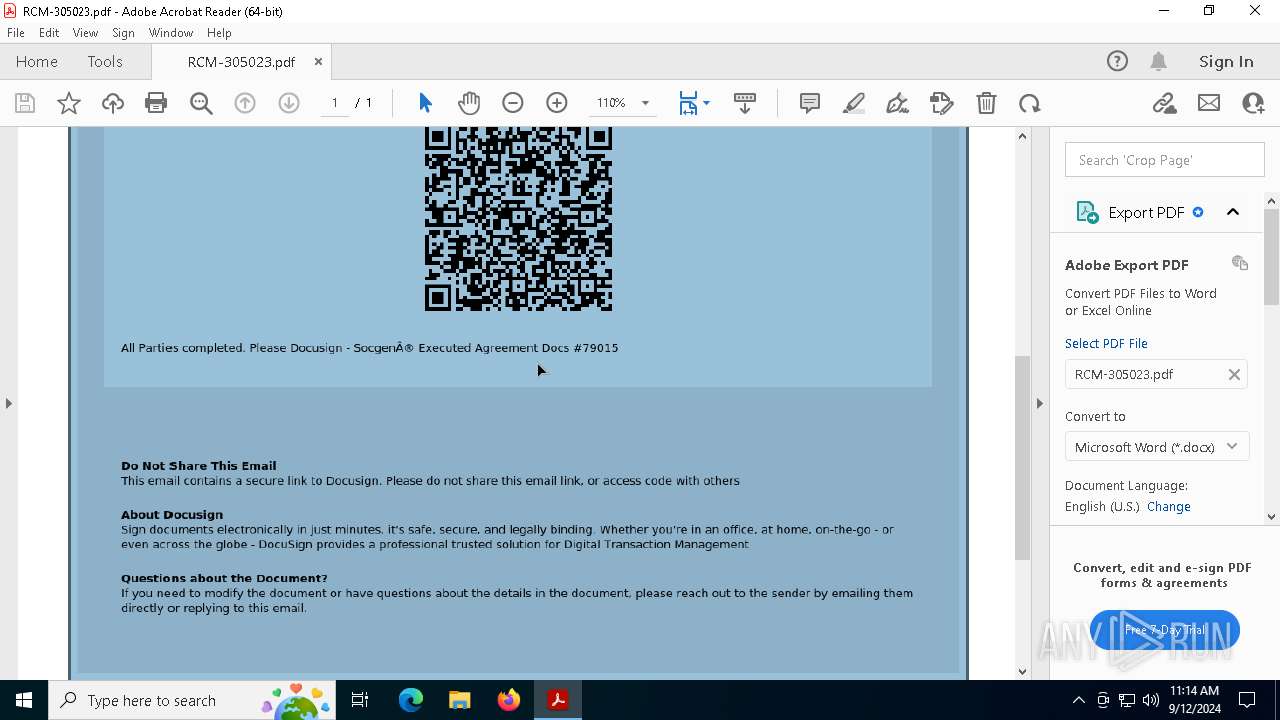Open the Convert to Microsoft Word dropdown
Image resolution: width=1280 pixels, height=720 pixels.
click(1156, 447)
